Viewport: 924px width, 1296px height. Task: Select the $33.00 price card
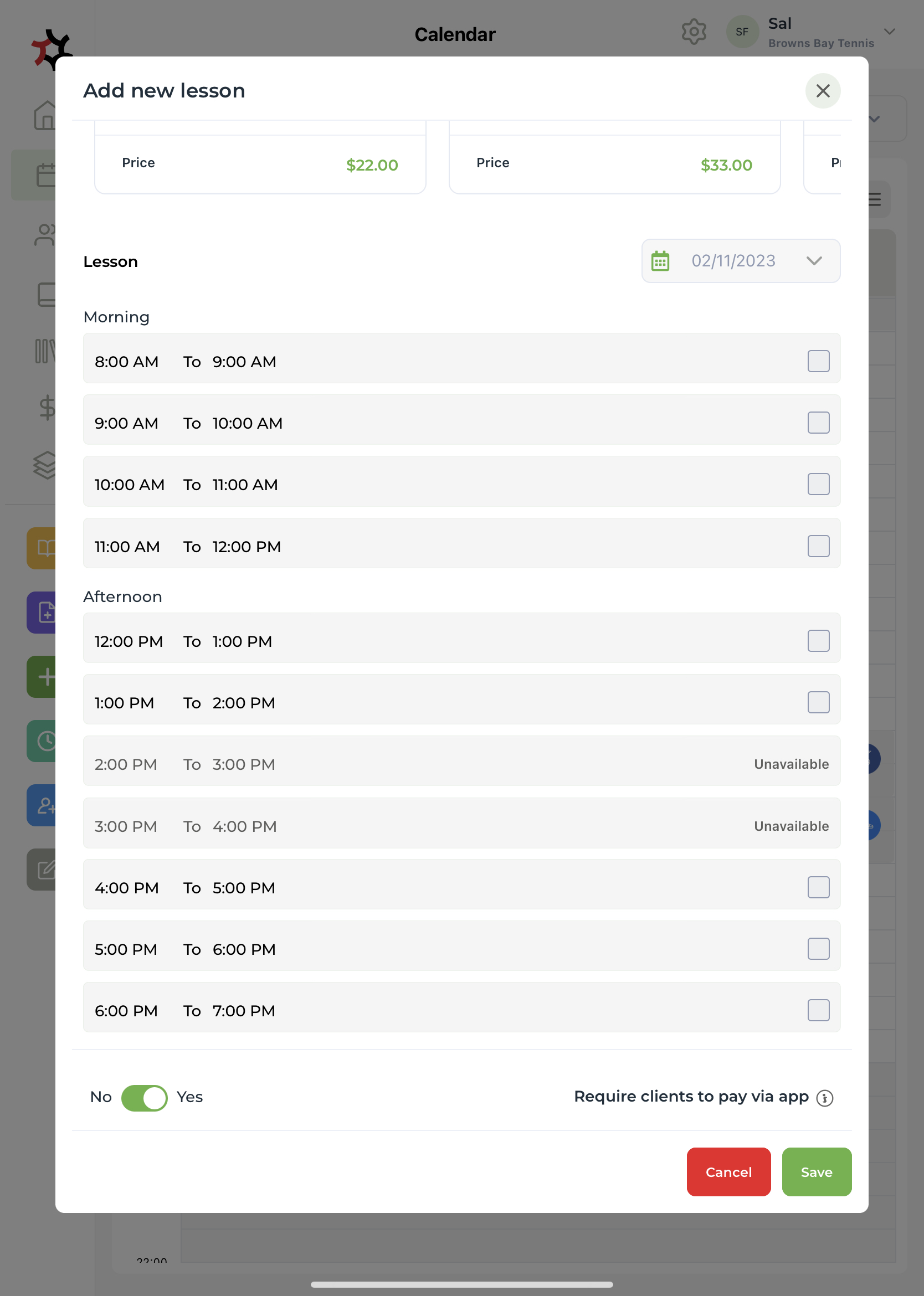(614, 164)
